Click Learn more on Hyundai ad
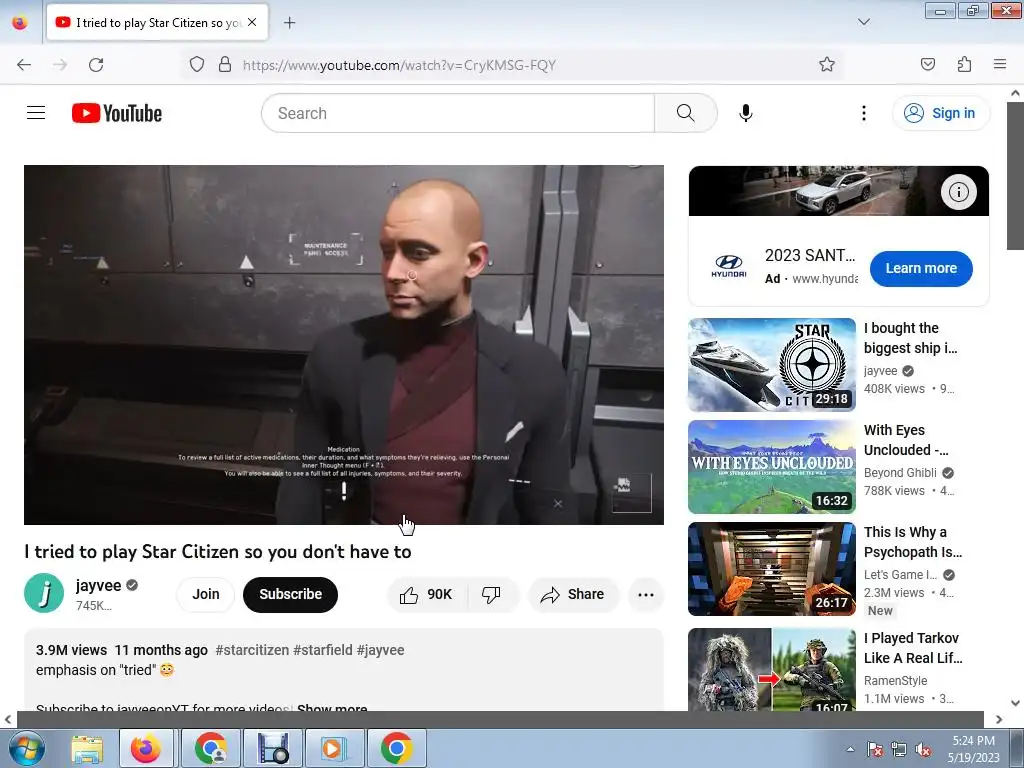The height and width of the screenshot is (768, 1024). (x=921, y=268)
